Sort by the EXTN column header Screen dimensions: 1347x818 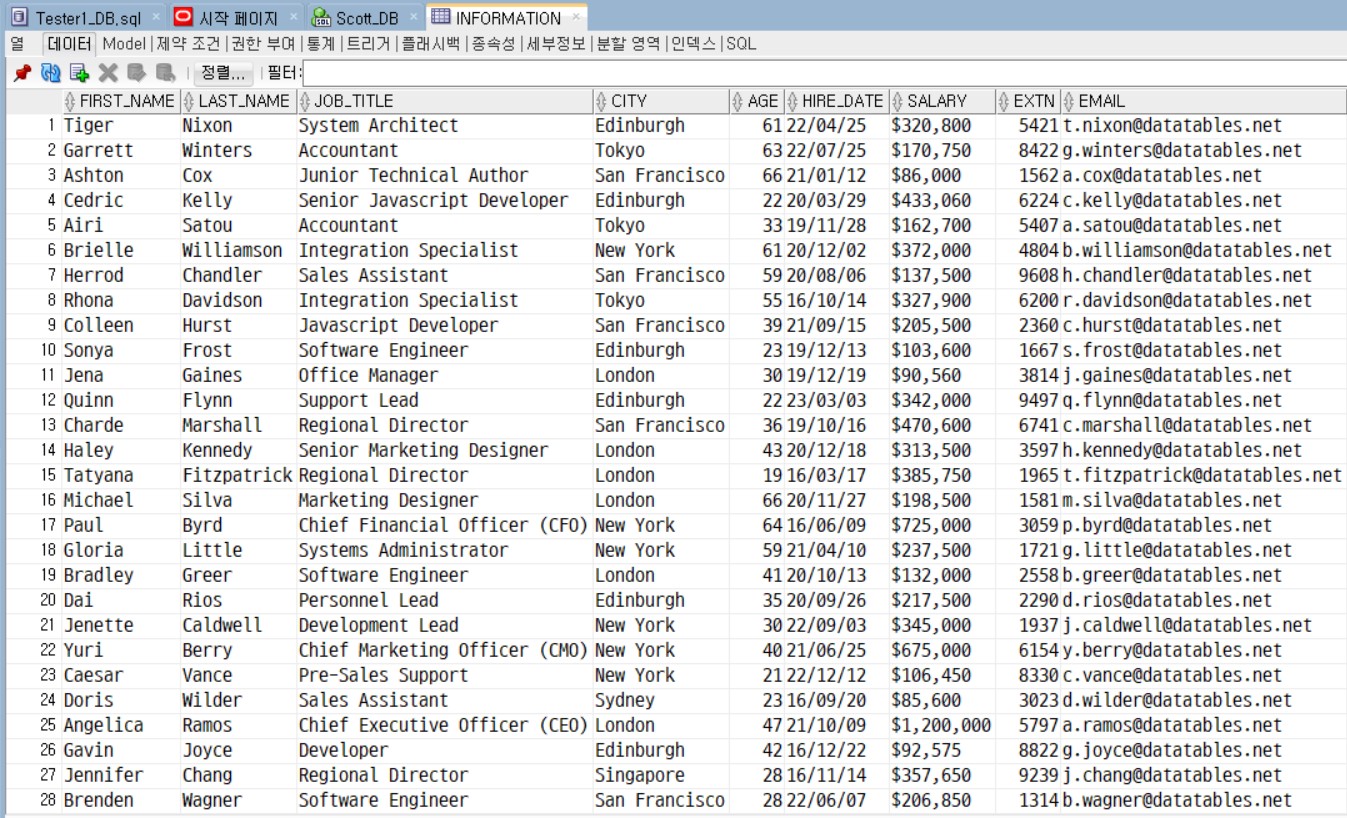click(x=1028, y=101)
